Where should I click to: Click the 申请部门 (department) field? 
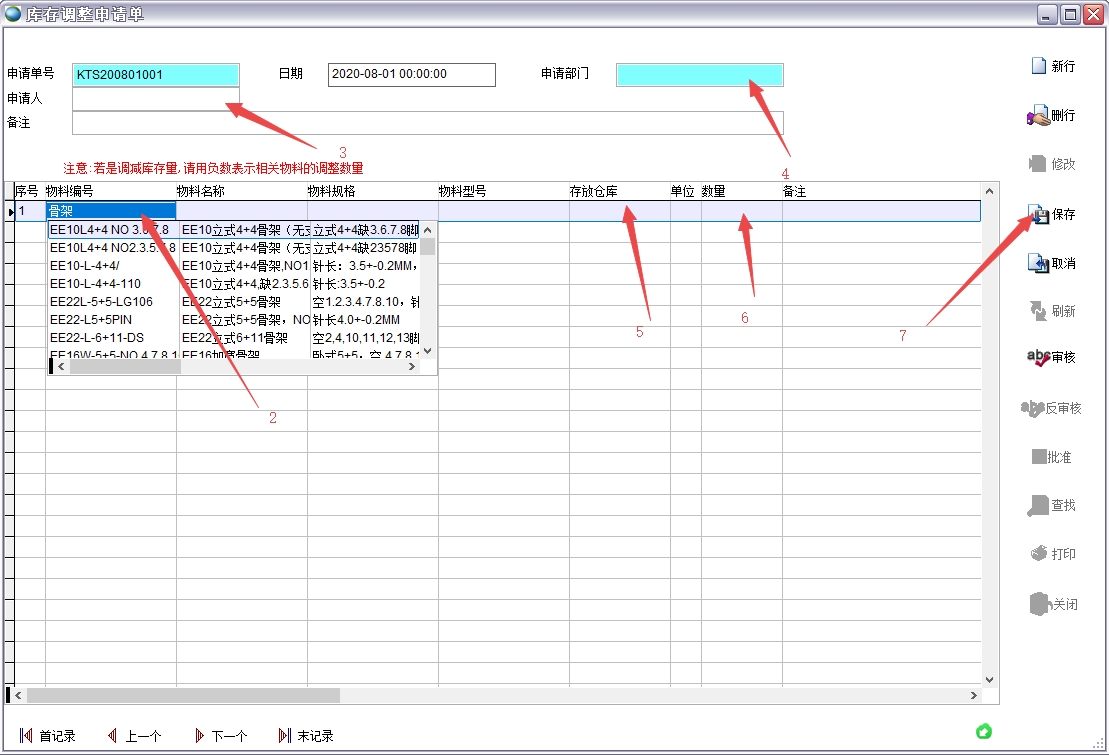click(x=699, y=75)
